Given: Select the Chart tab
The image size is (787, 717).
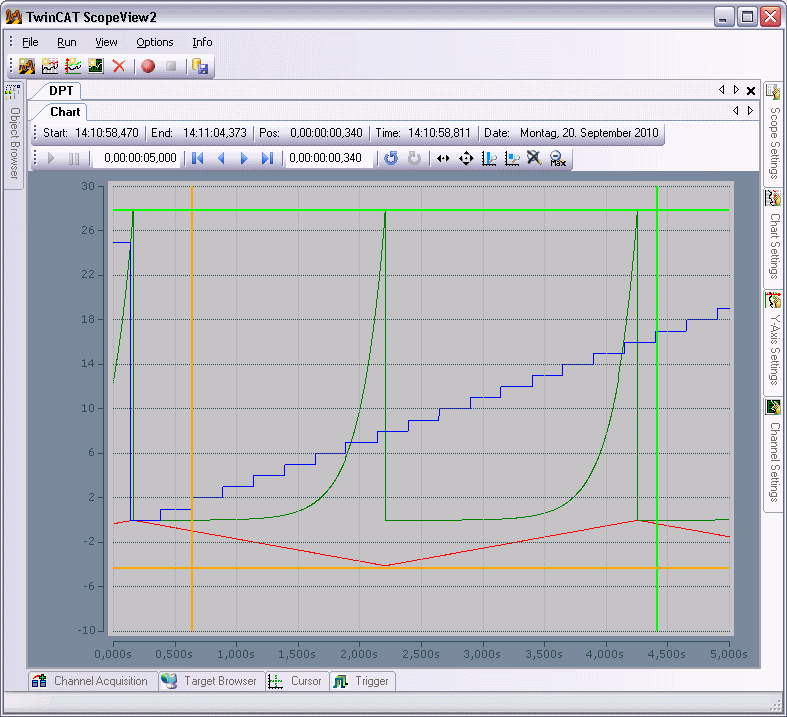Looking at the screenshot, I should (x=65, y=112).
